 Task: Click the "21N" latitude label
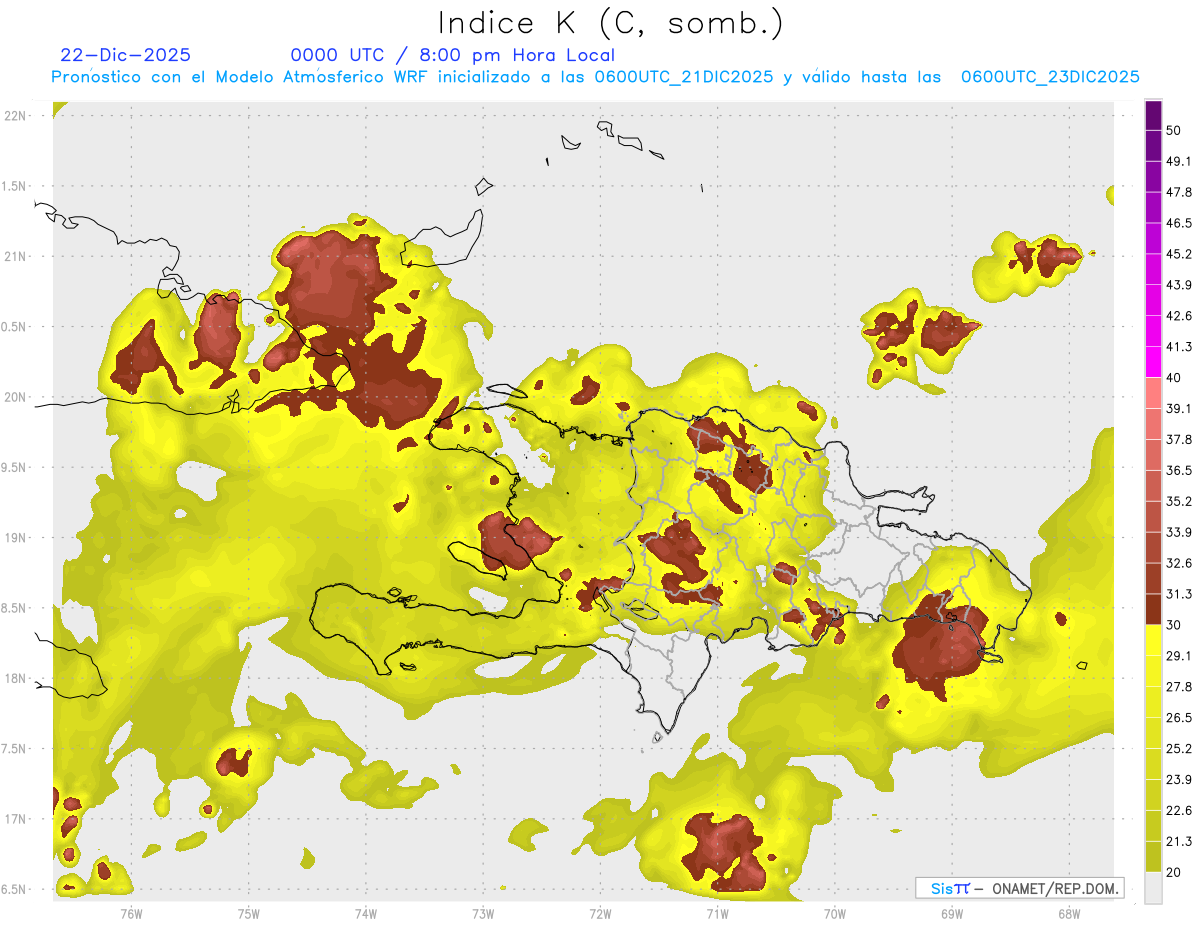(x=15, y=256)
